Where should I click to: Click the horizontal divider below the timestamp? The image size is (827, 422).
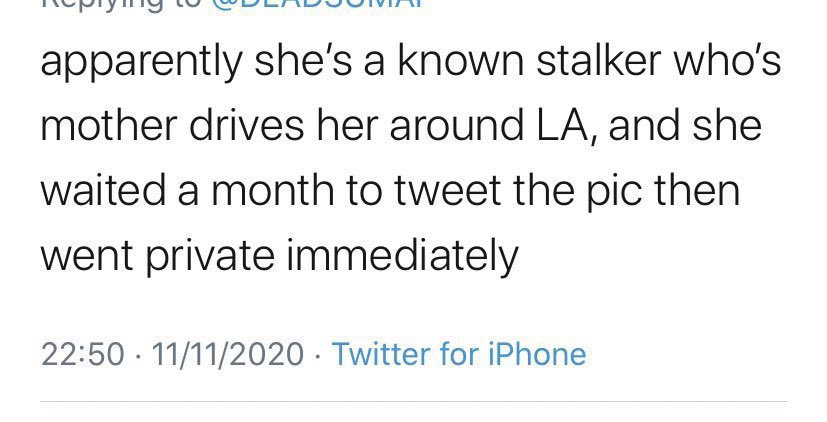click(414, 402)
